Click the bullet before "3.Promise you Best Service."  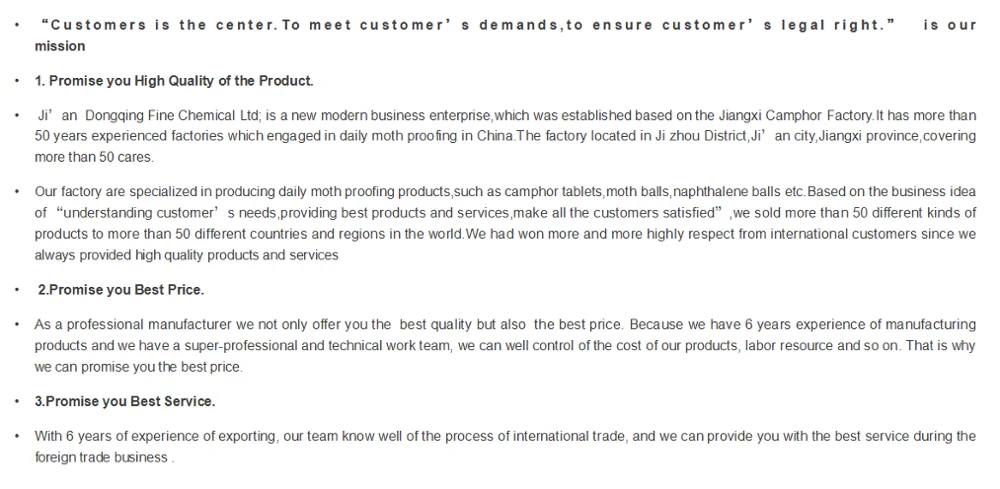click(20, 401)
